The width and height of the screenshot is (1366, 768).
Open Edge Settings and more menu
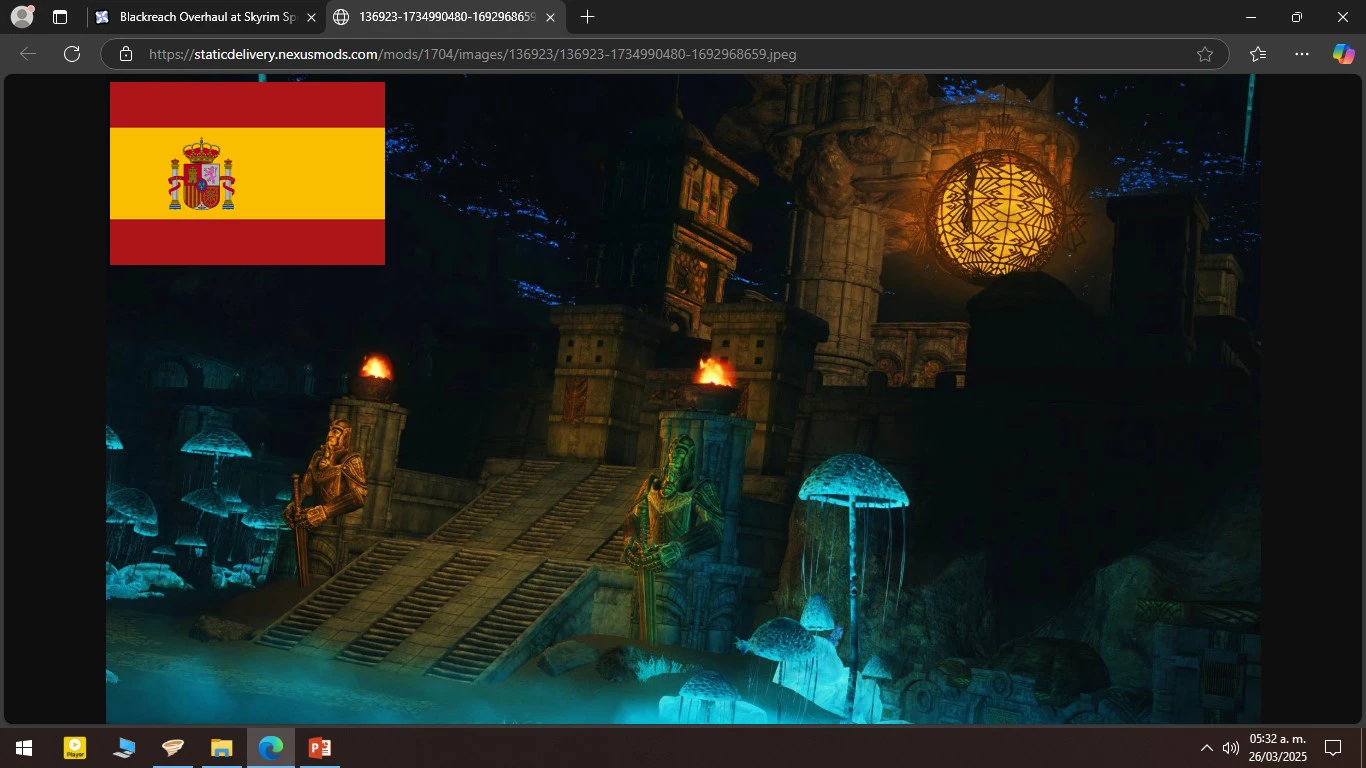(x=1301, y=54)
